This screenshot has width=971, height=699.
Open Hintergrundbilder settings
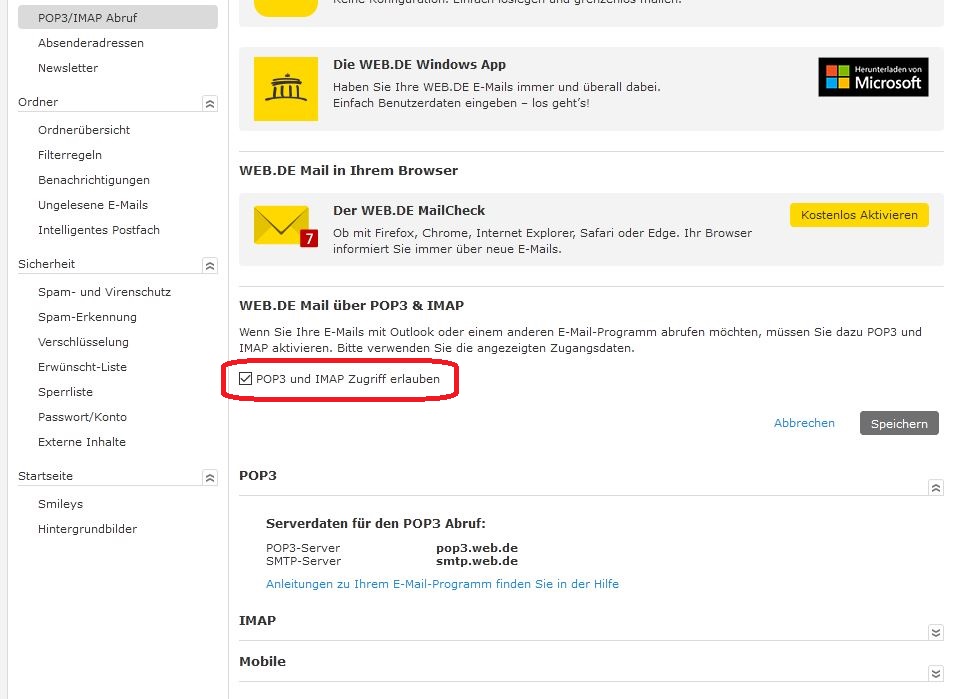click(87, 529)
